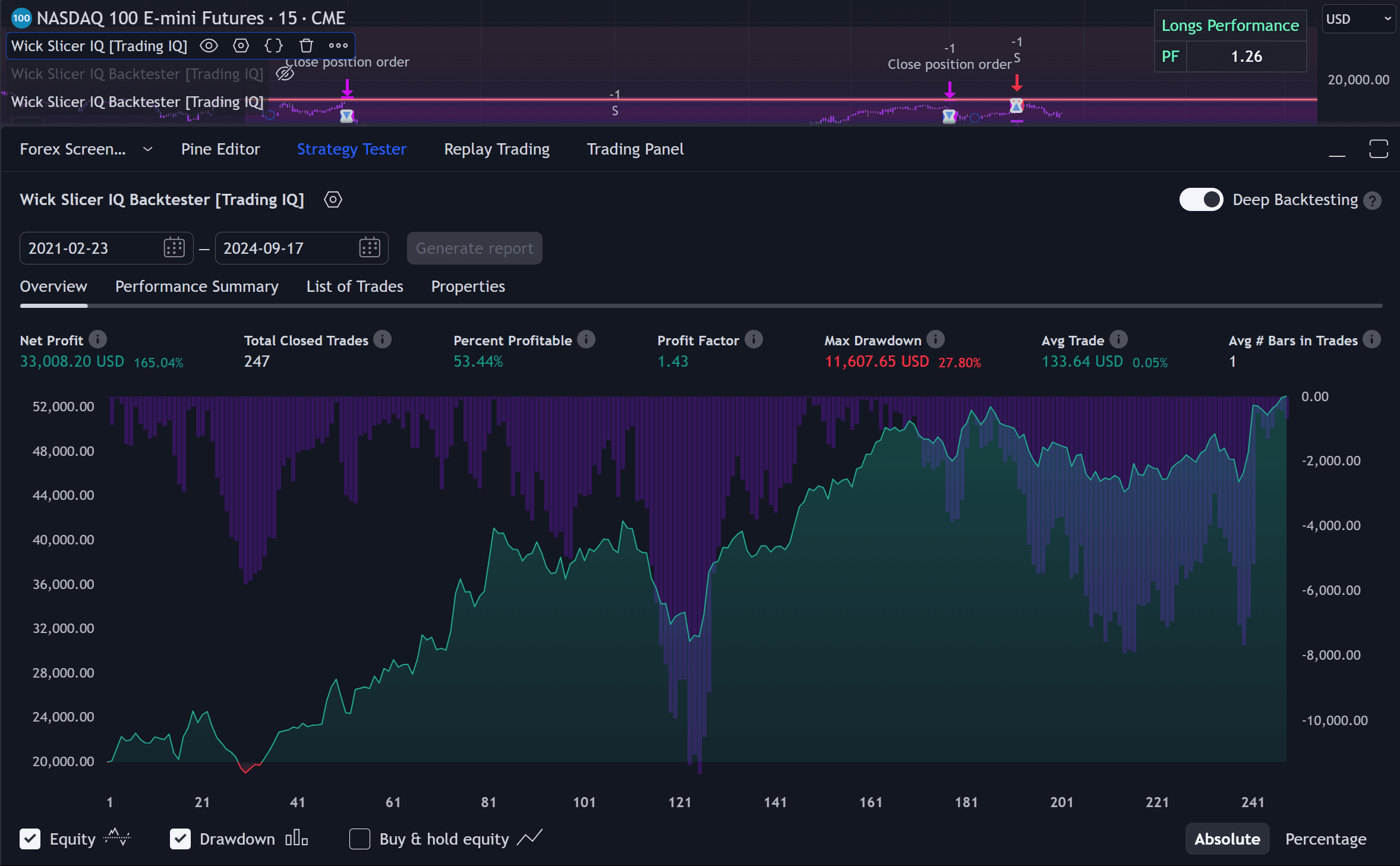The width and height of the screenshot is (1400, 866).
Task: Click the drawdown bars chart icon
Action: [296, 838]
